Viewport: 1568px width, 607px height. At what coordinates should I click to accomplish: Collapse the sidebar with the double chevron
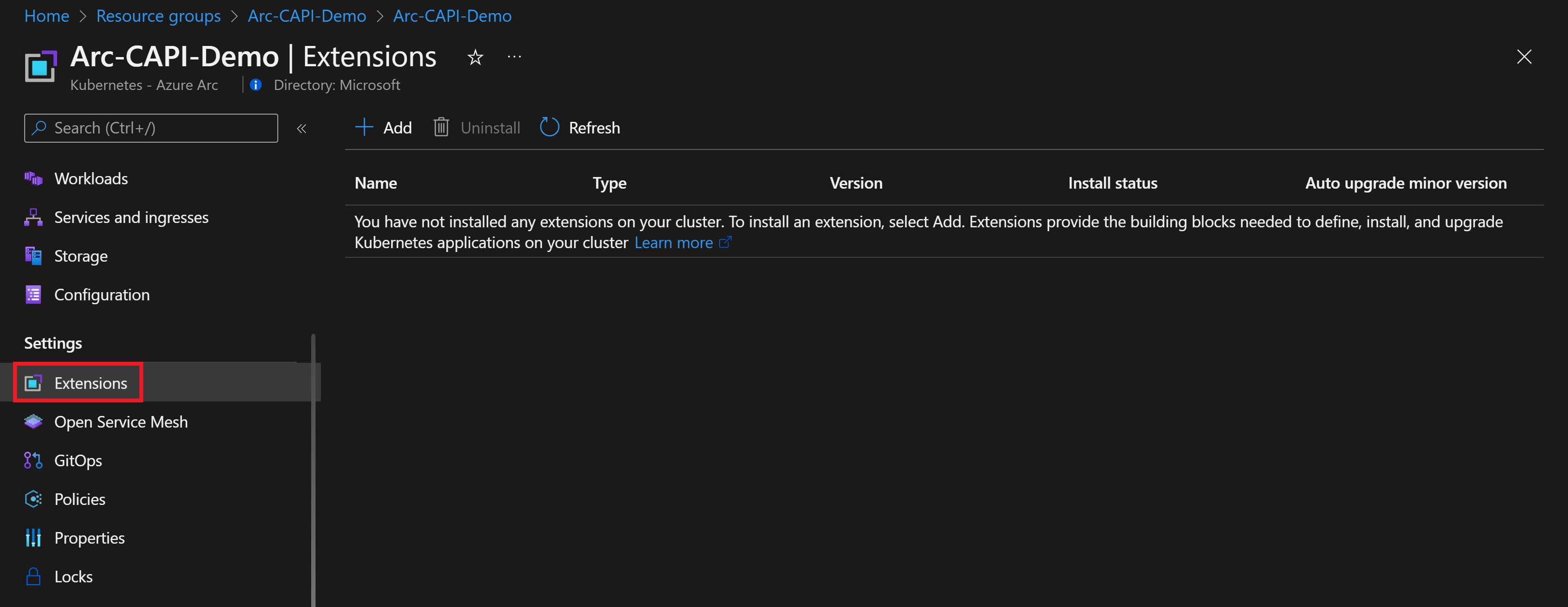pos(302,128)
